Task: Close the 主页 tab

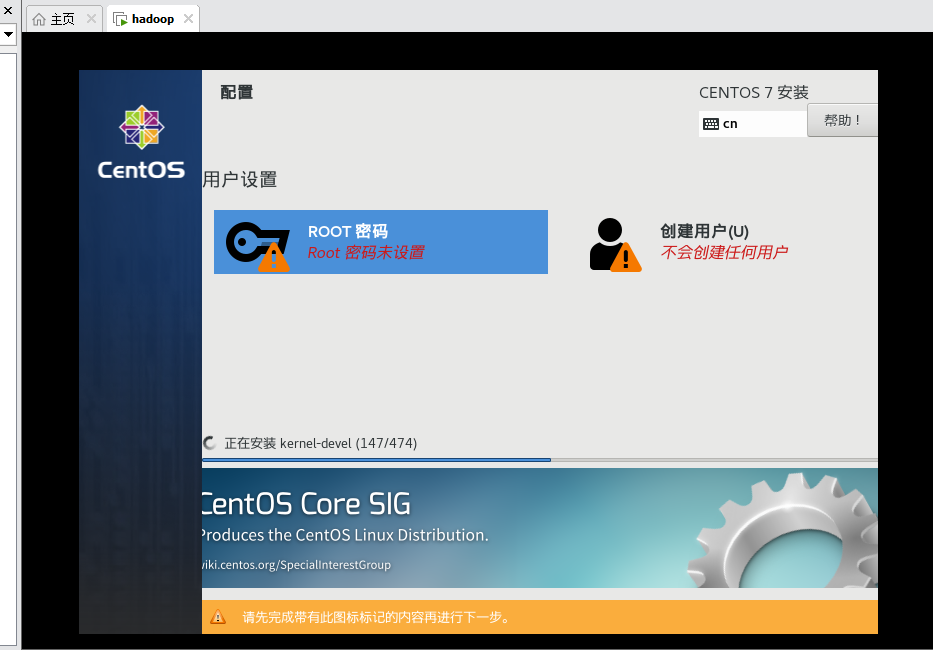Action: (x=91, y=18)
